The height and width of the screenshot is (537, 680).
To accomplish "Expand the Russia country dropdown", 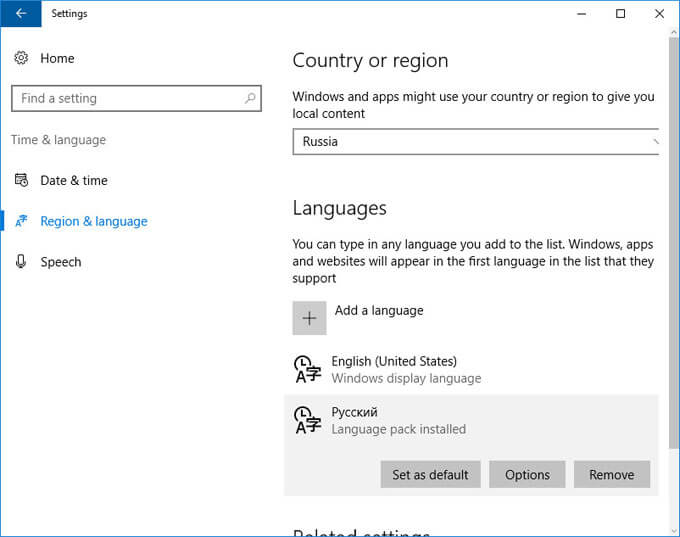I will coord(476,141).
